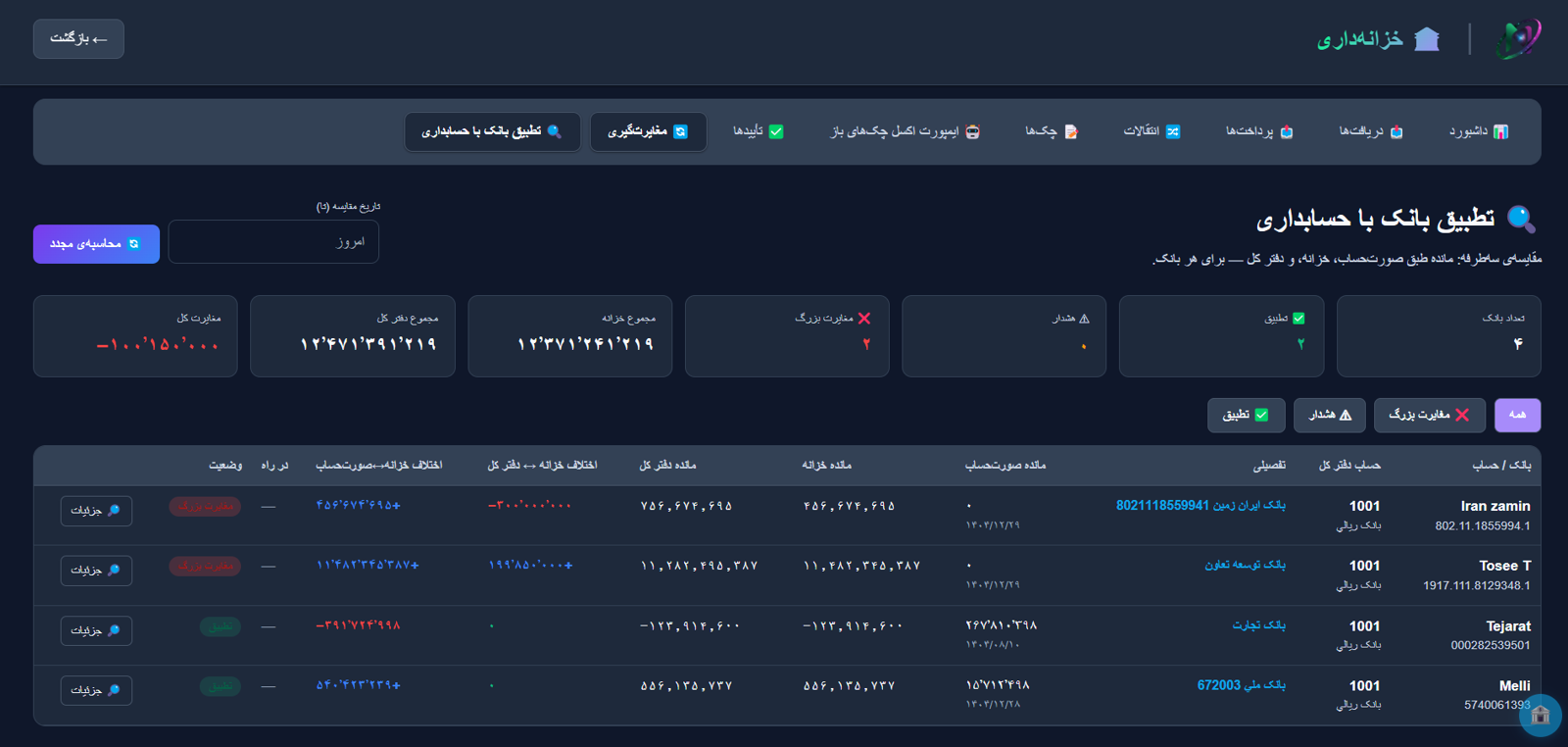Click the تعداد بانک summary card
Image resolution: width=1568 pixels, height=747 pixels.
click(x=1439, y=336)
